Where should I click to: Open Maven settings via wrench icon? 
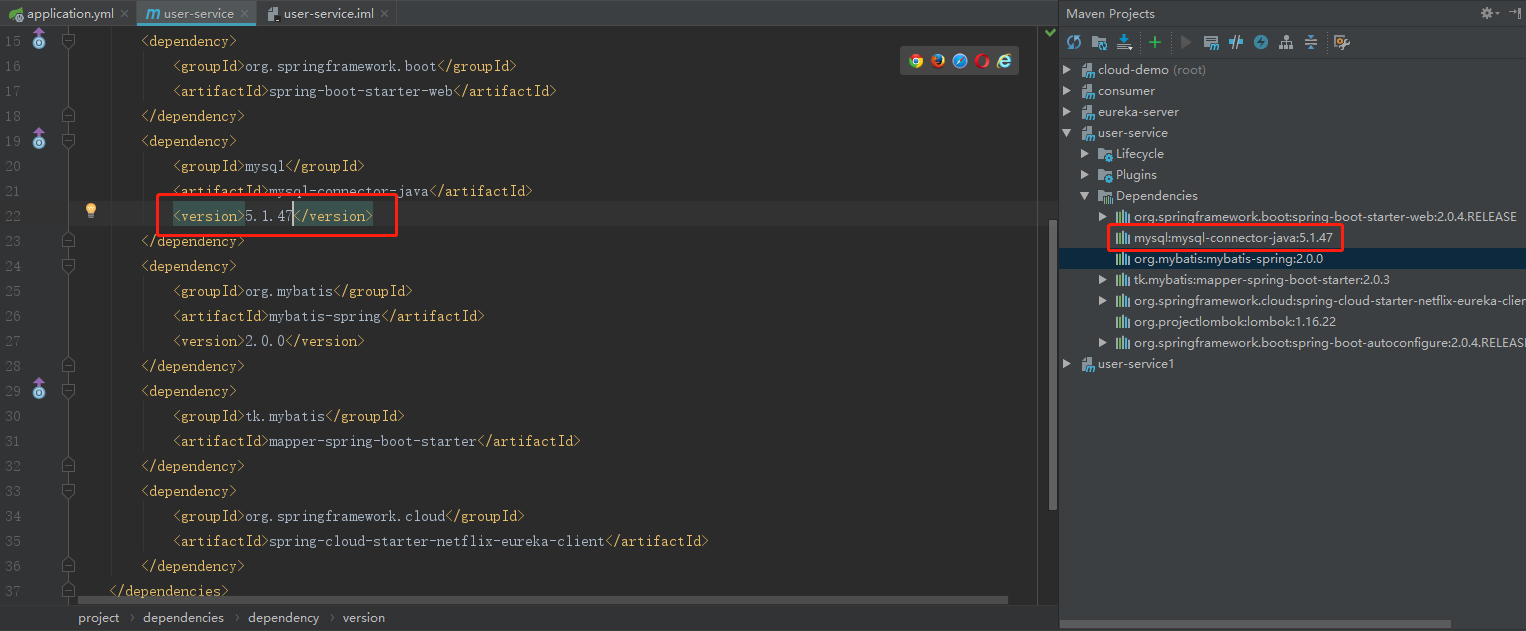point(1341,42)
